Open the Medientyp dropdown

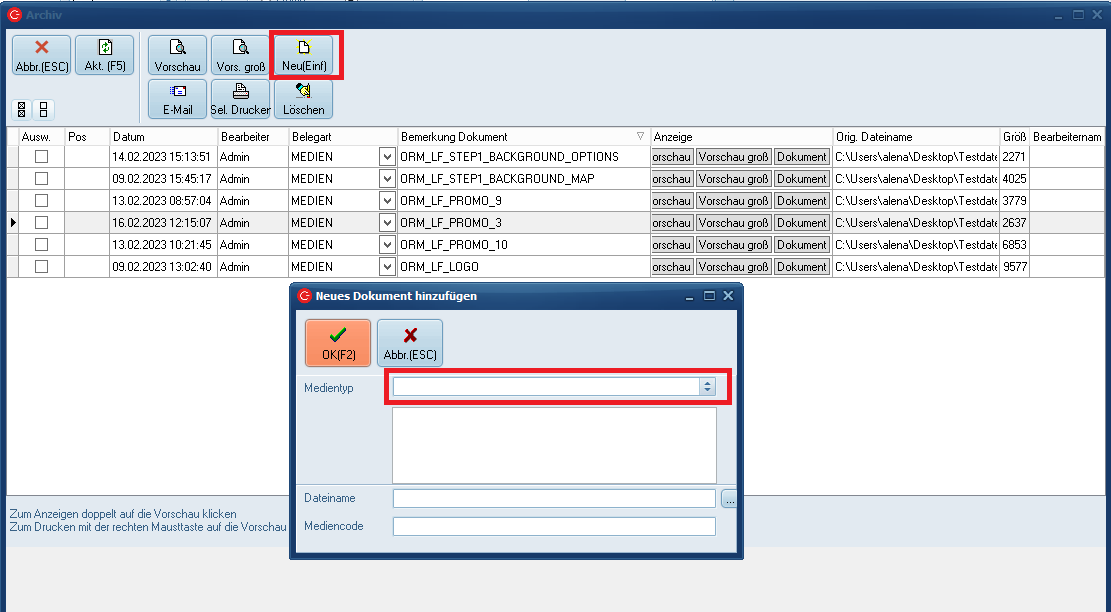[708, 386]
